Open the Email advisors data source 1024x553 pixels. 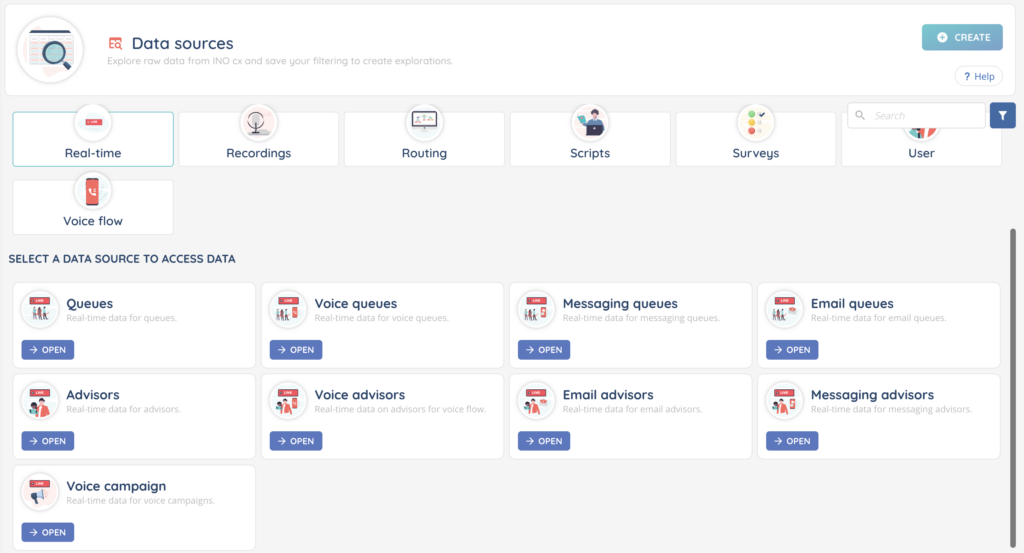tap(544, 441)
